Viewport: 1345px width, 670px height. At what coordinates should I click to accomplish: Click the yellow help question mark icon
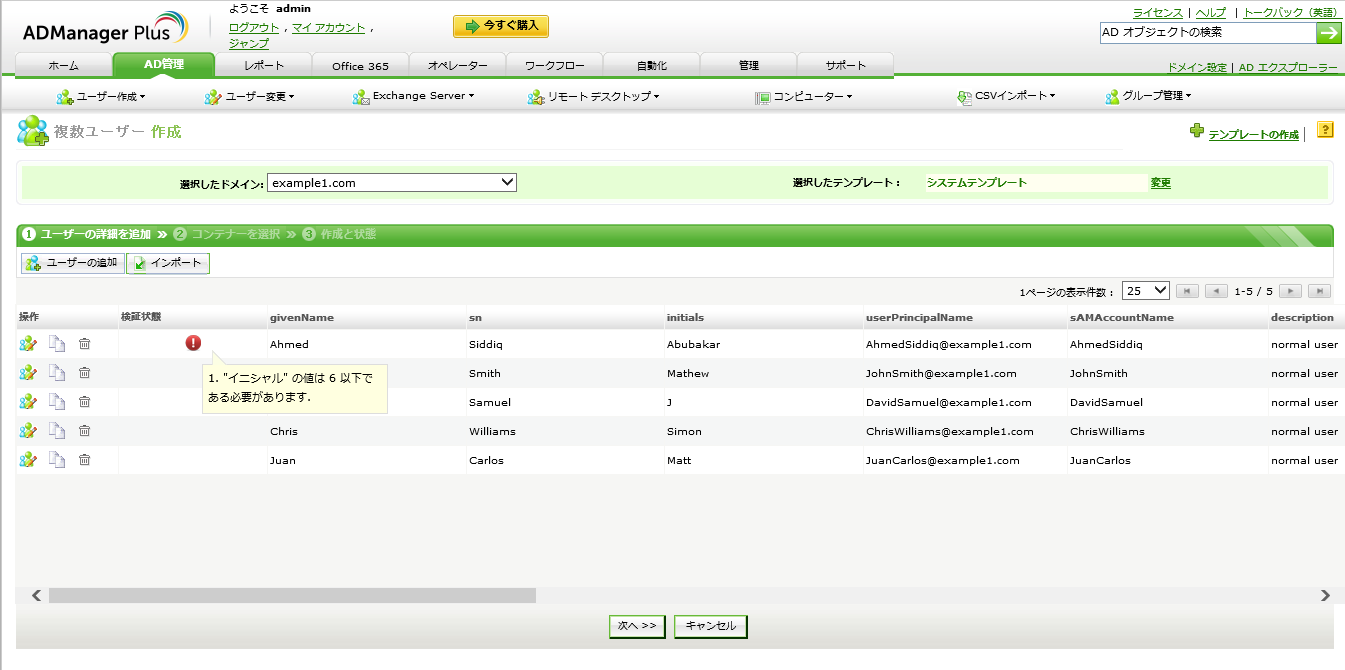pos(1325,130)
